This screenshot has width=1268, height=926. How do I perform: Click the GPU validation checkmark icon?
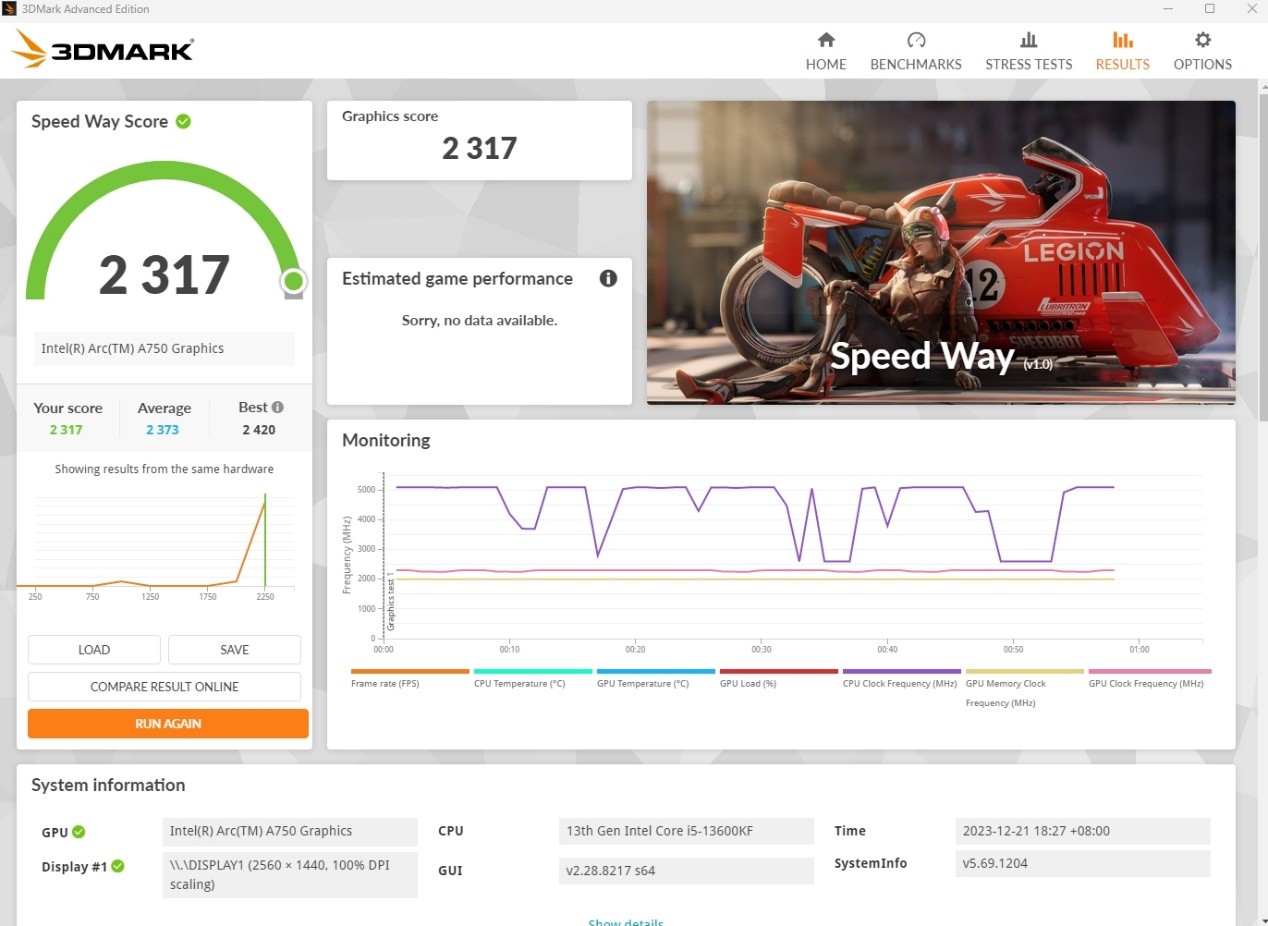coord(78,832)
